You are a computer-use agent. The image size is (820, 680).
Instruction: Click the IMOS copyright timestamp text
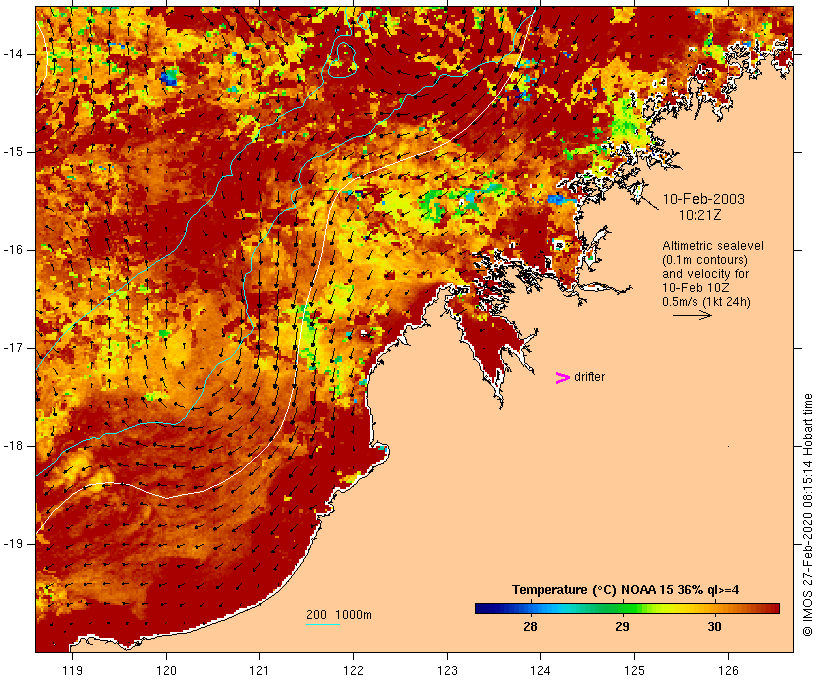coord(808,515)
